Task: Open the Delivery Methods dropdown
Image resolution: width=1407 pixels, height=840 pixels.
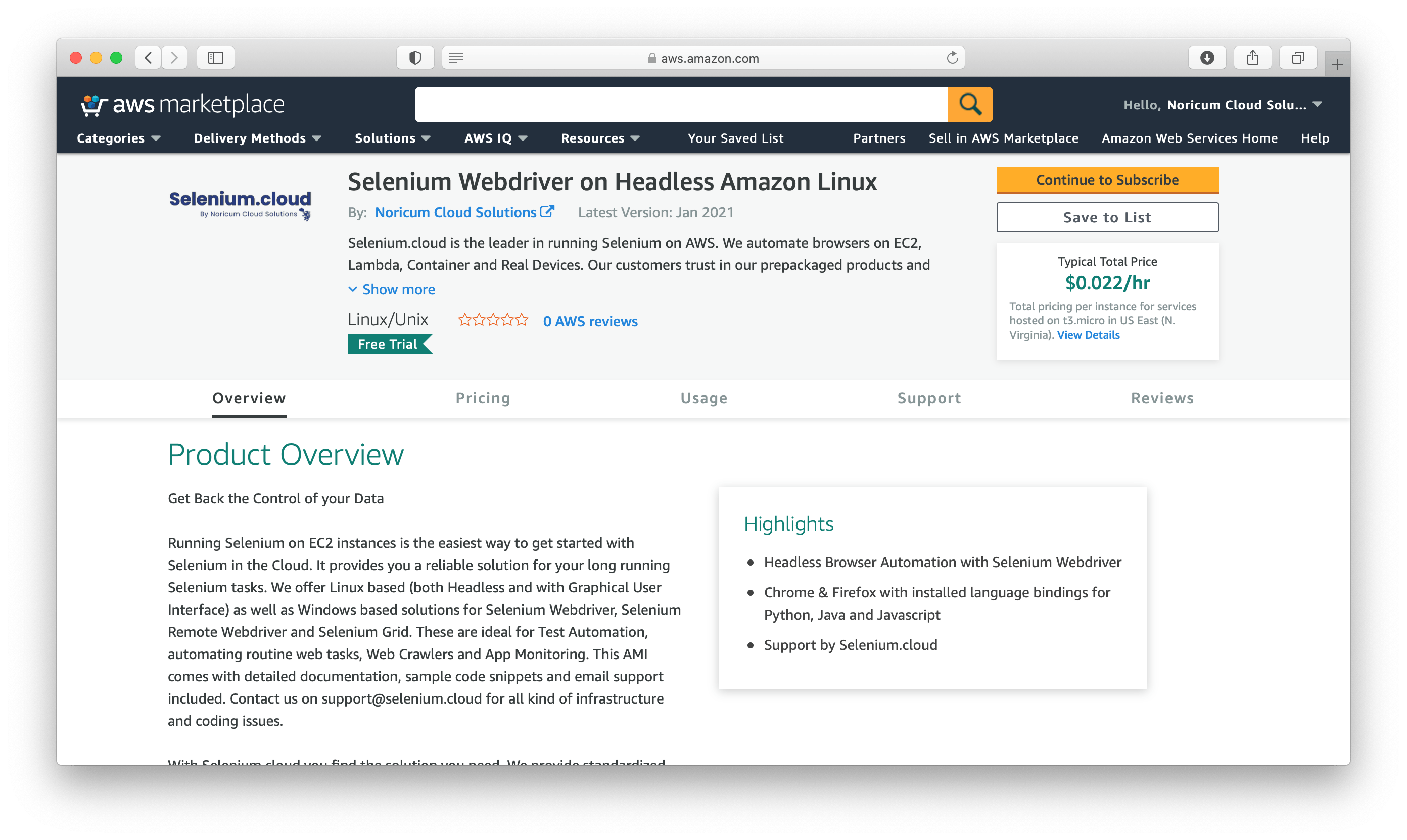Action: 258,138
